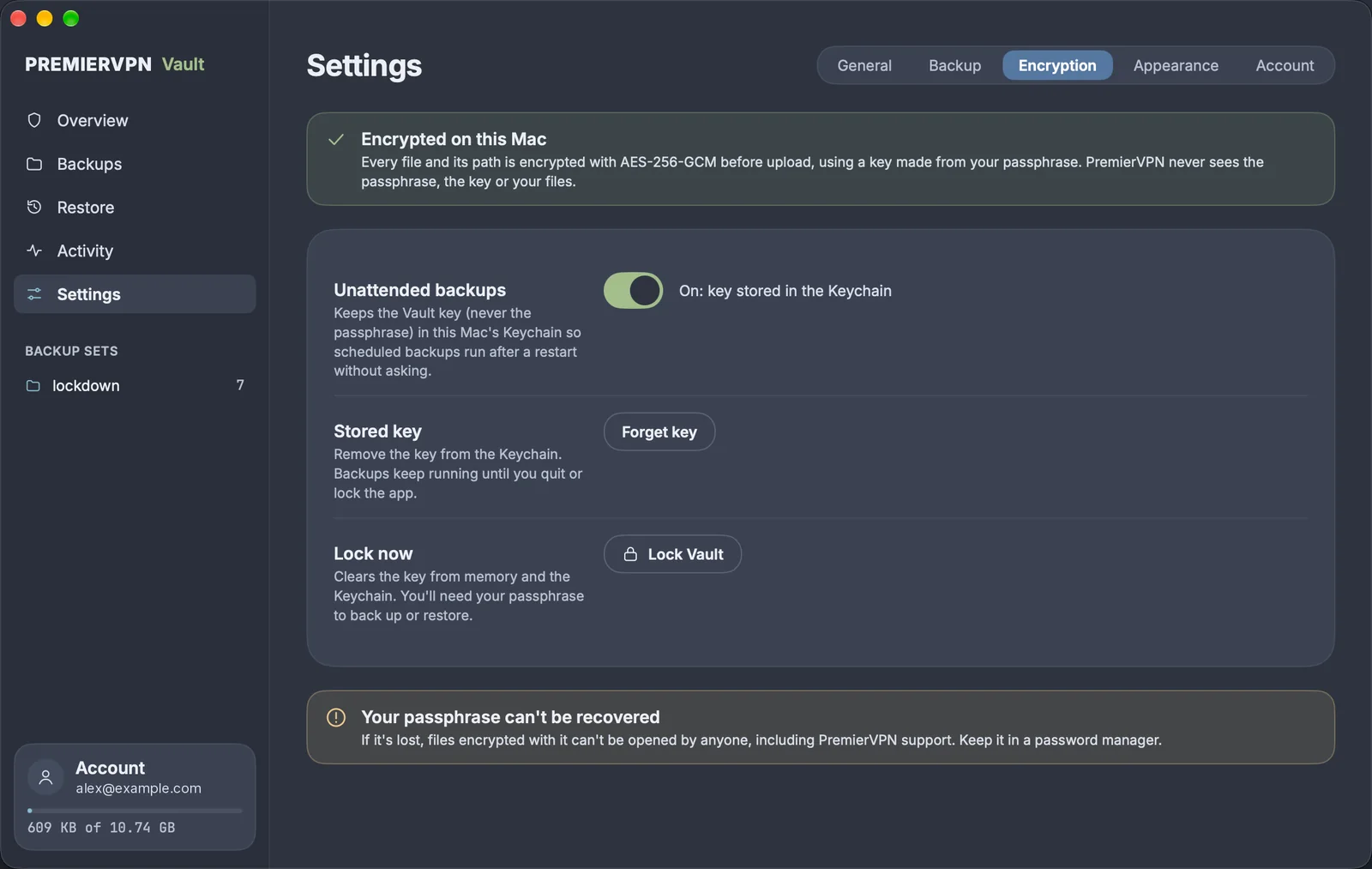Click the green checkmark in encryption banner
Viewport: 1372px width, 869px height.
click(x=336, y=139)
